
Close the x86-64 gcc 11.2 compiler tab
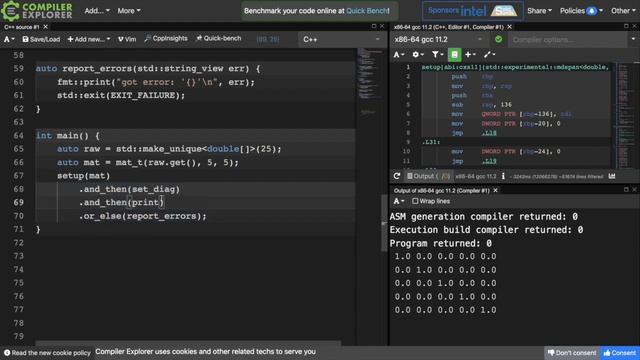point(509,27)
